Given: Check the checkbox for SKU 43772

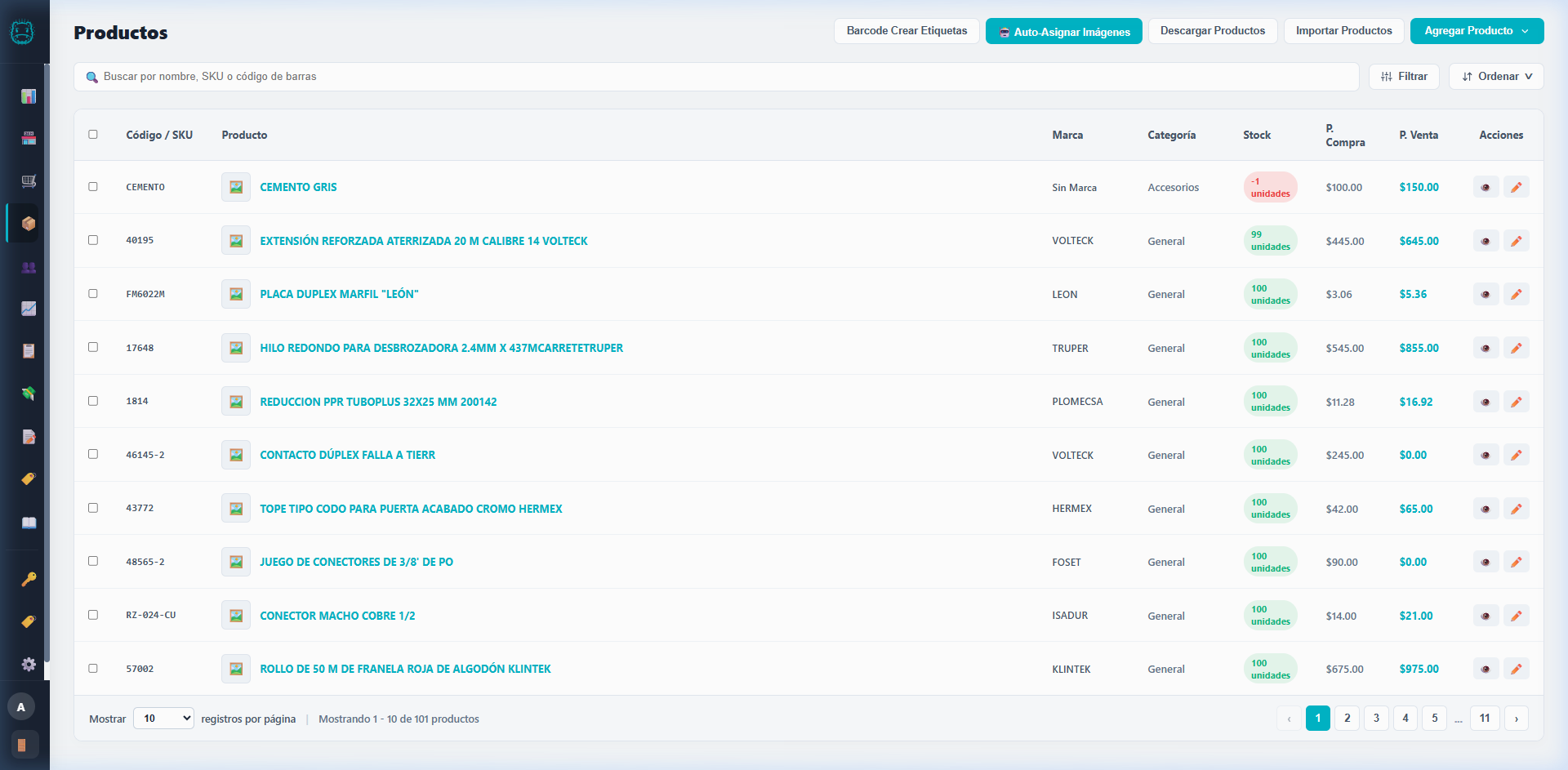Looking at the screenshot, I should 93,508.
